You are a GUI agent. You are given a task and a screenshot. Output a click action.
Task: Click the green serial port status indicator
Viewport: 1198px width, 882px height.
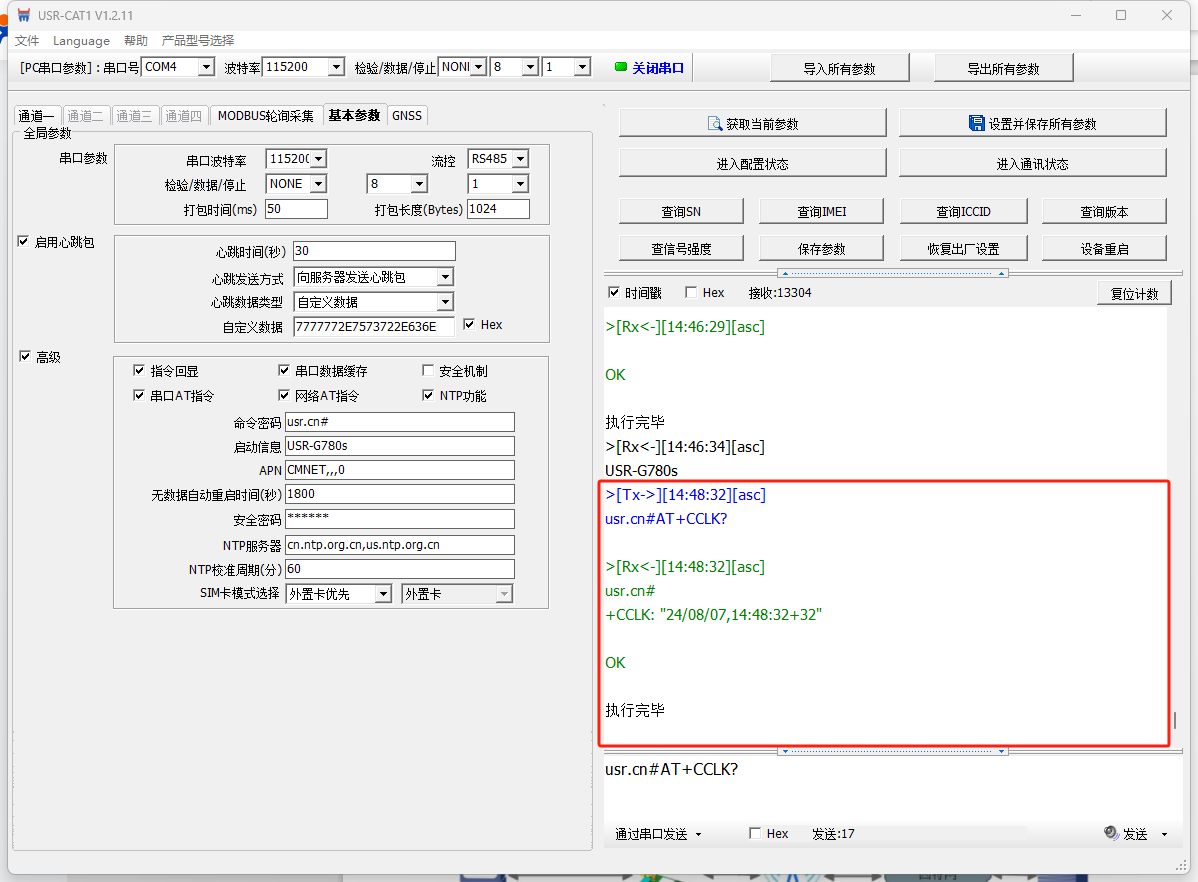[621, 67]
